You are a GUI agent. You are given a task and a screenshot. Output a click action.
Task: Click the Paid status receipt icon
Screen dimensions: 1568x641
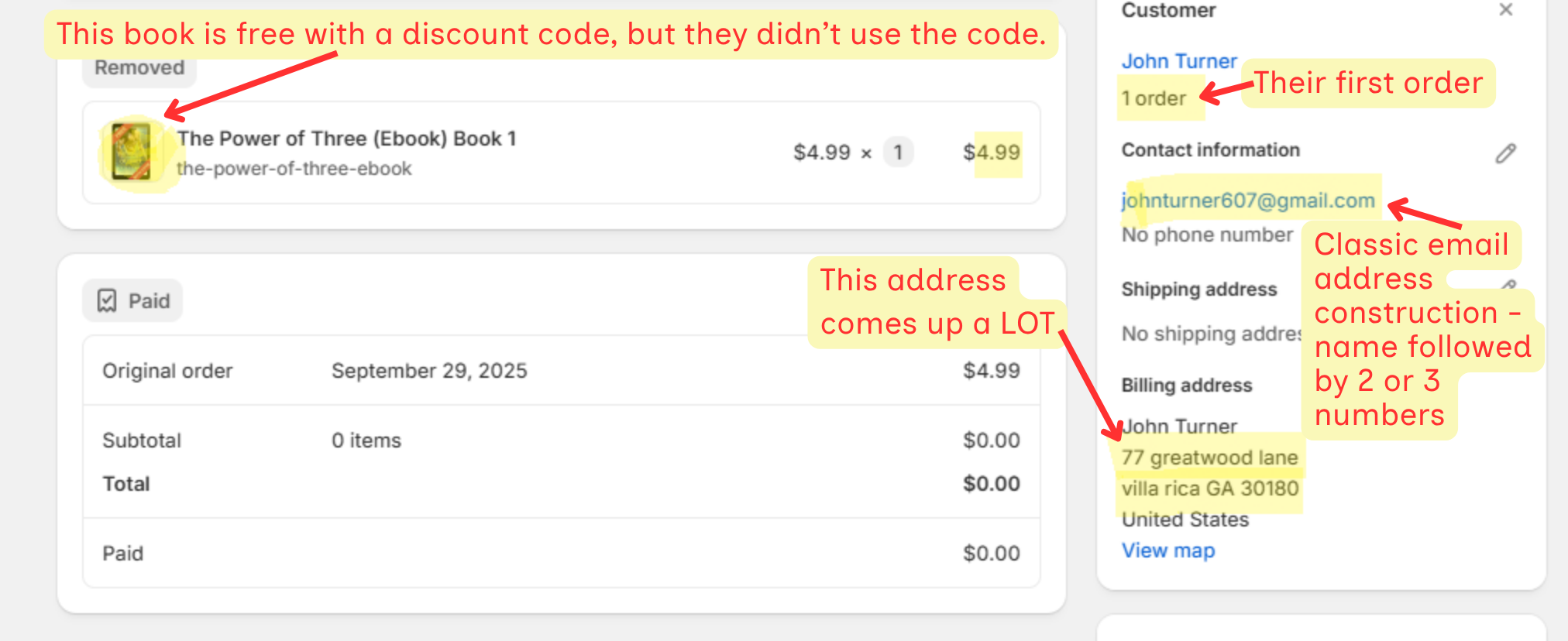coord(107,300)
